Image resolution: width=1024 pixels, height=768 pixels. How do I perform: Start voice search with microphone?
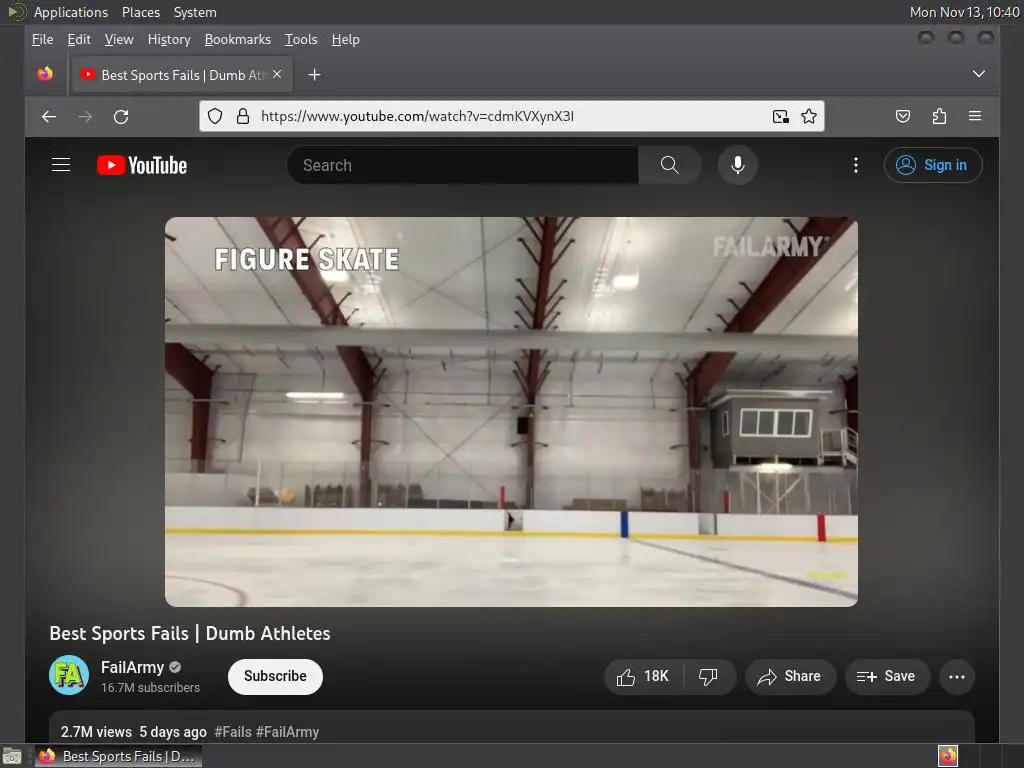pos(737,165)
